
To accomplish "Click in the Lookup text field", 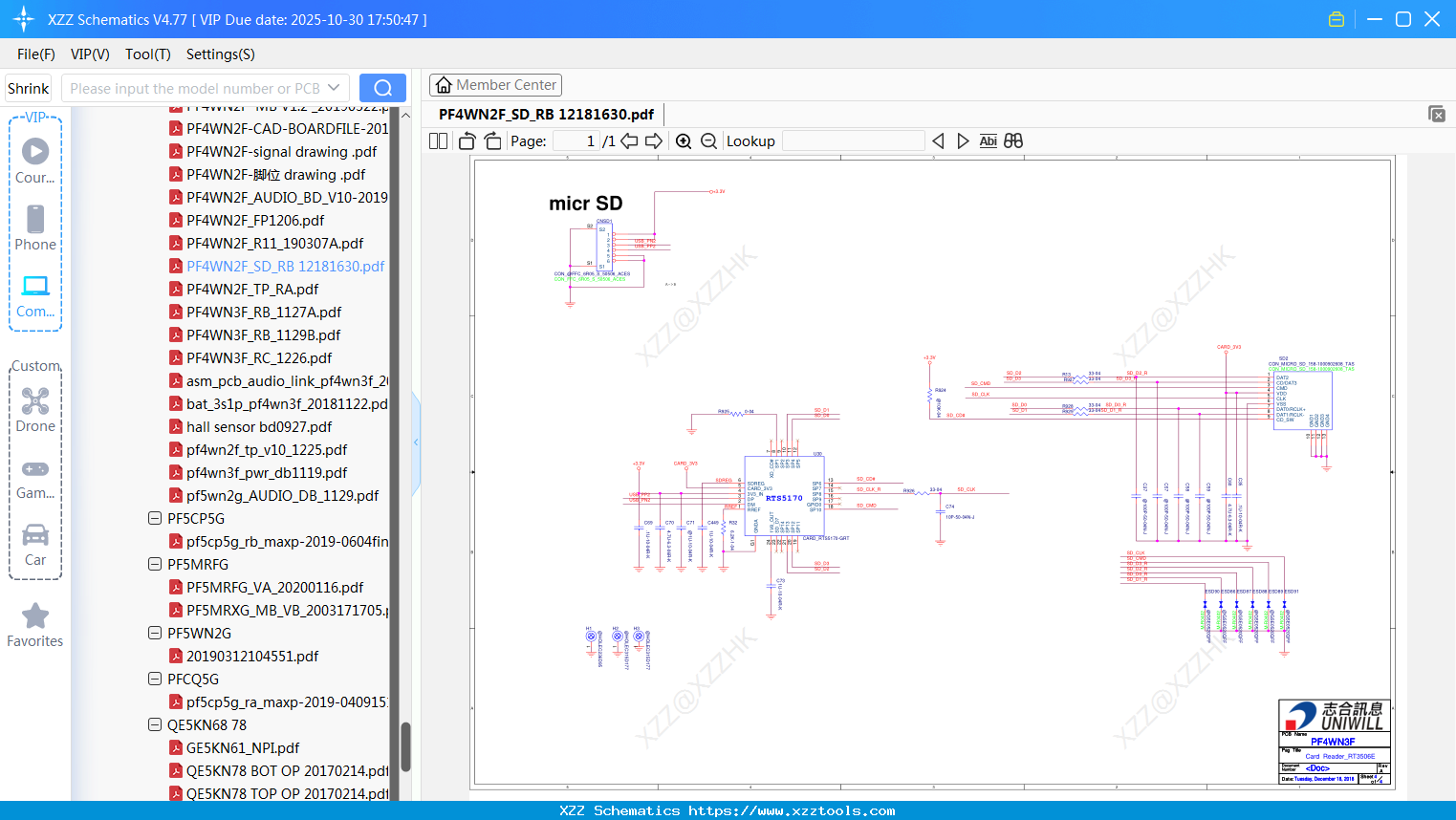I will point(853,141).
